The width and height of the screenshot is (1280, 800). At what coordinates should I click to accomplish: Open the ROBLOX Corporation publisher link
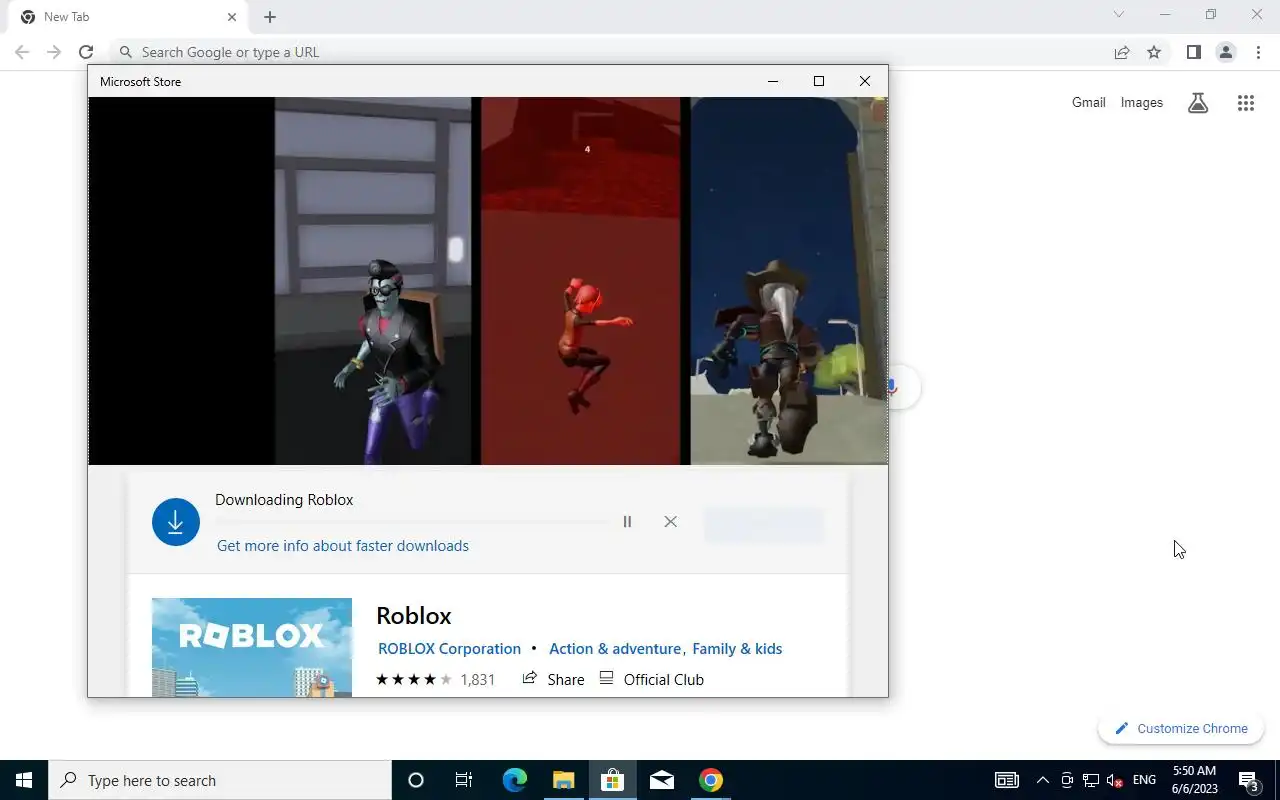pyautogui.click(x=449, y=649)
